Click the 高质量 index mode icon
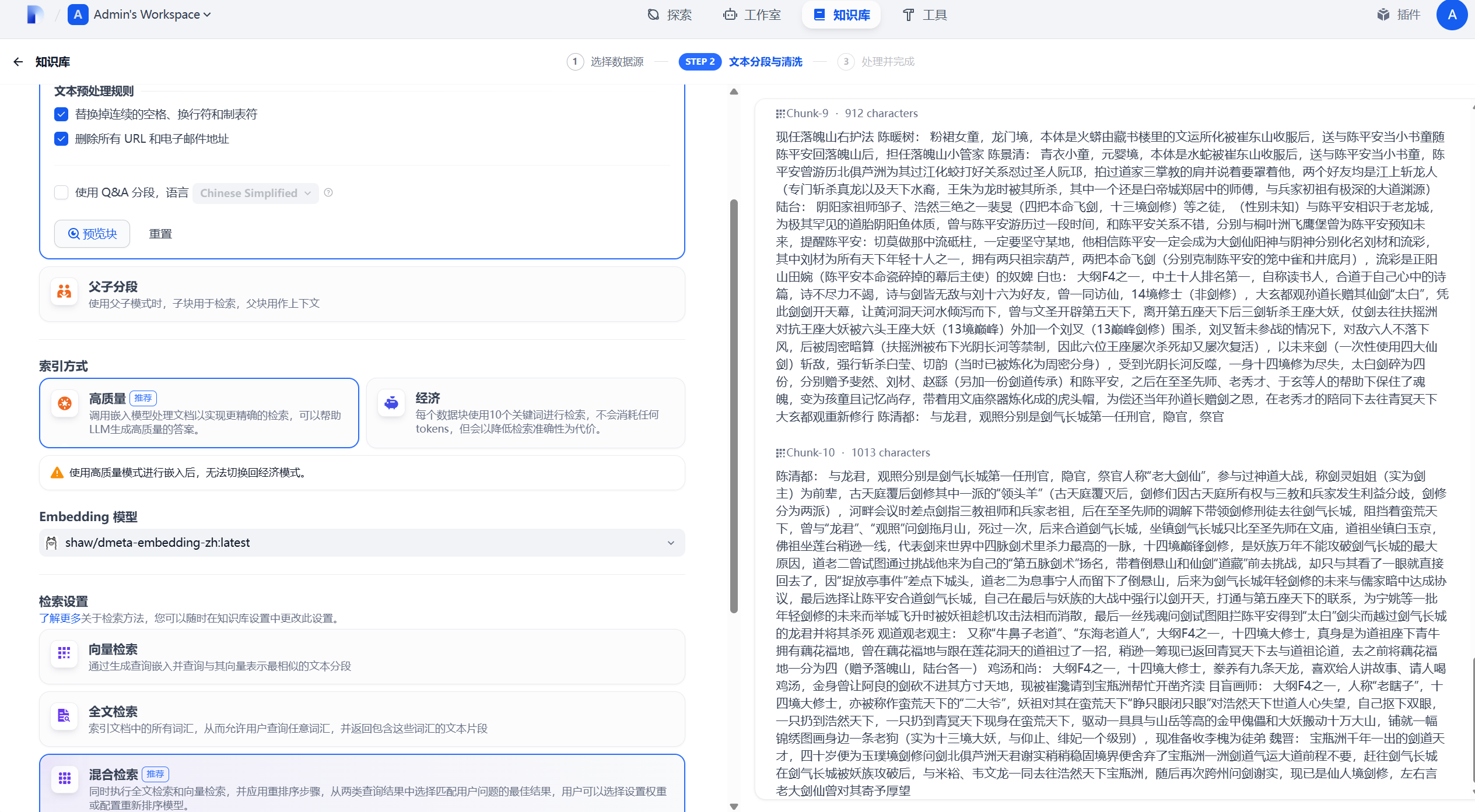The width and height of the screenshot is (1475, 812). 65,403
